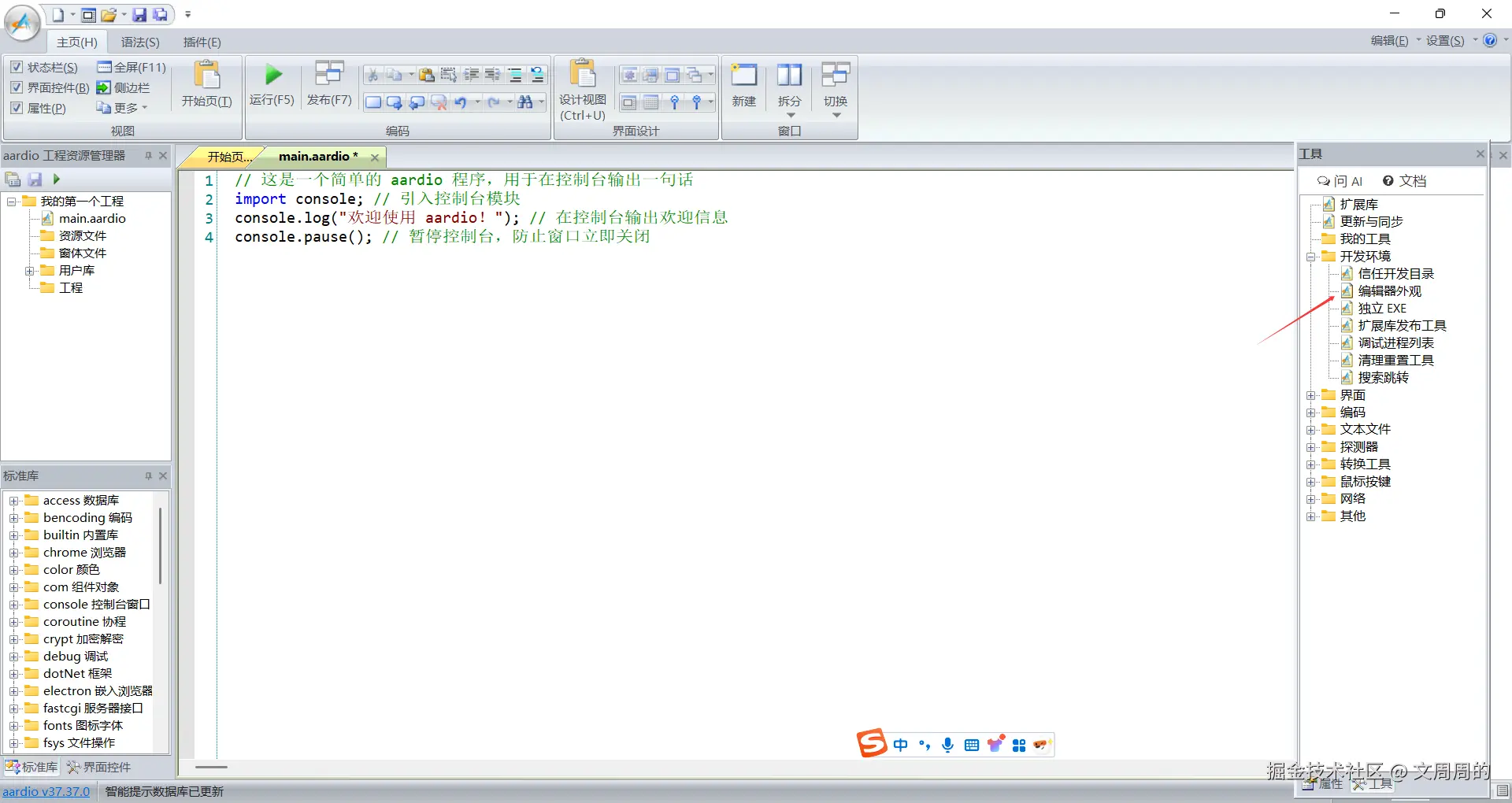Pin the 标准库 panel
The image size is (1512, 803).
click(148, 476)
